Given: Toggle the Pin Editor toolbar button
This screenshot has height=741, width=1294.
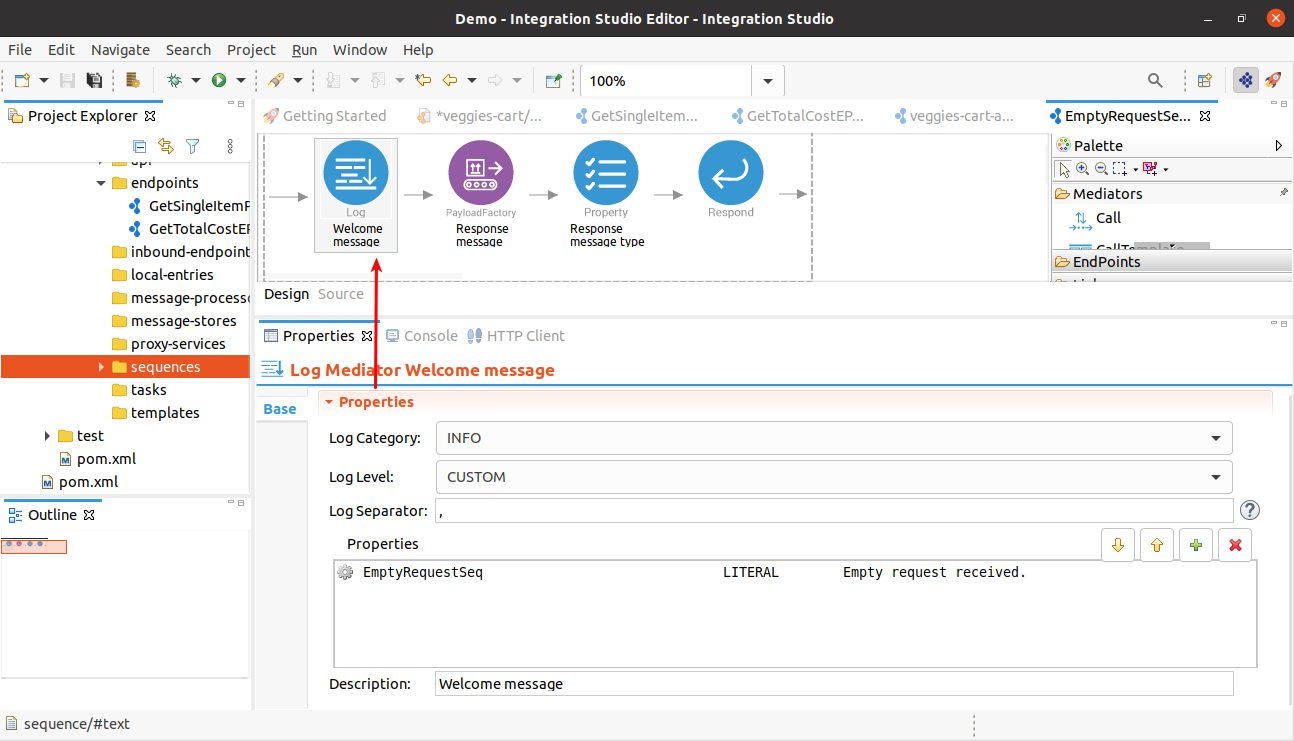Looking at the screenshot, I should pyautogui.click(x=553, y=81).
